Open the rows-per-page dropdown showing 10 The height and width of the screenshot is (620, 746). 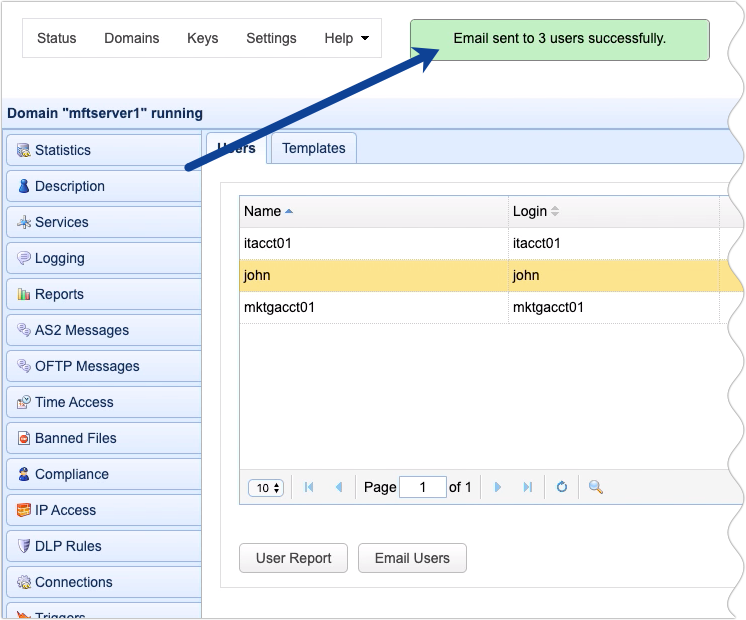(266, 488)
